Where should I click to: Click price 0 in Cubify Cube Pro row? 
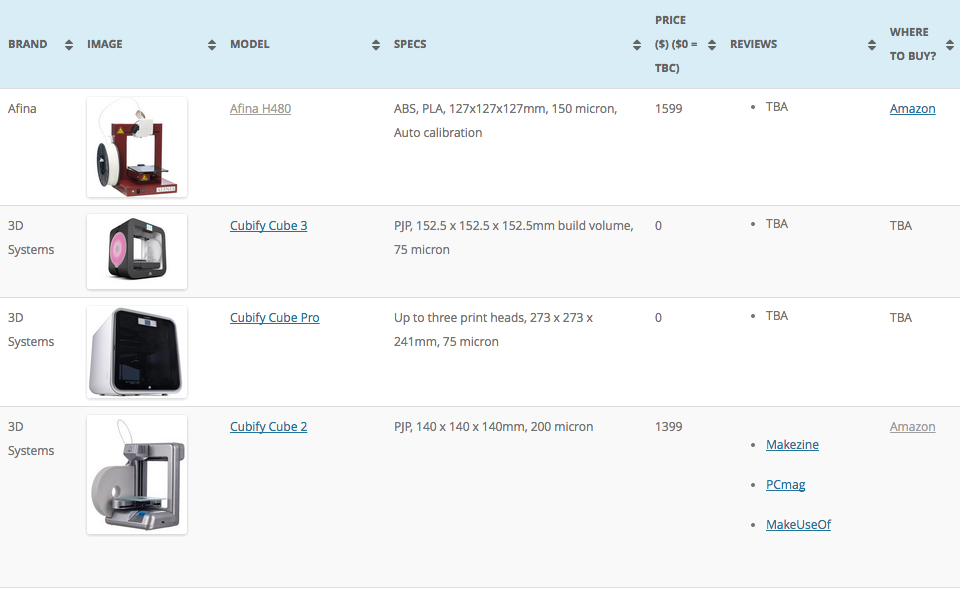658,317
